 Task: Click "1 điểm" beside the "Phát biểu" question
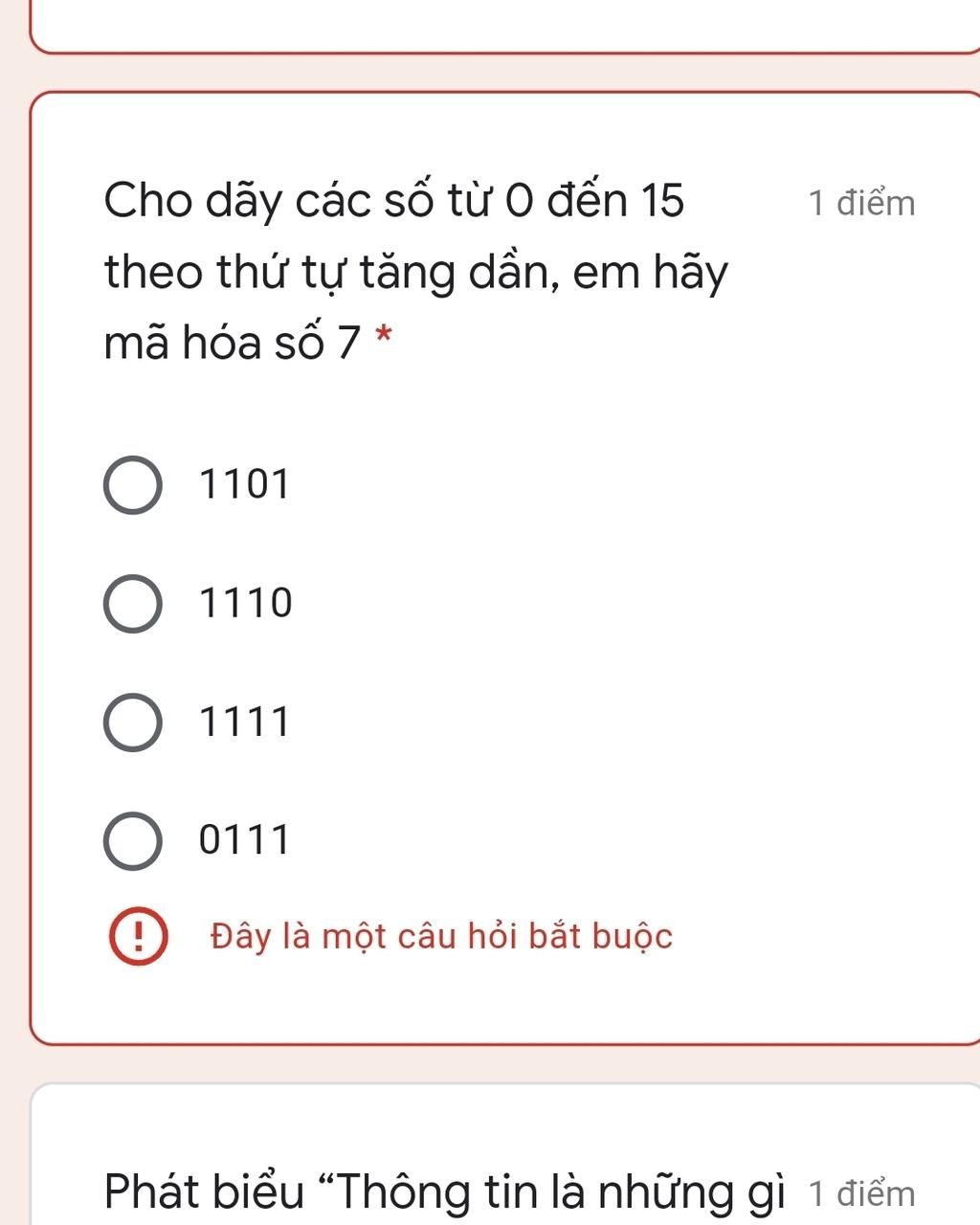[x=861, y=1194]
